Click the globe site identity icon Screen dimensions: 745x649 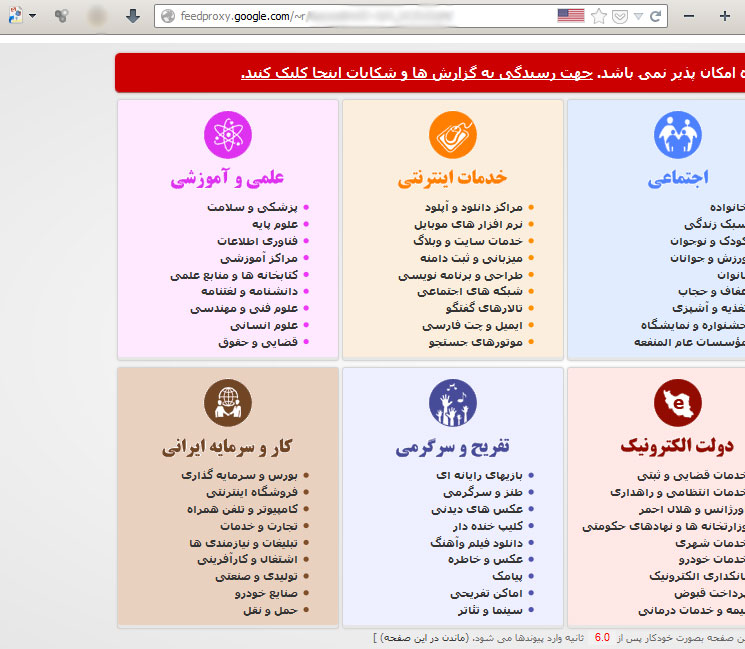click(168, 16)
